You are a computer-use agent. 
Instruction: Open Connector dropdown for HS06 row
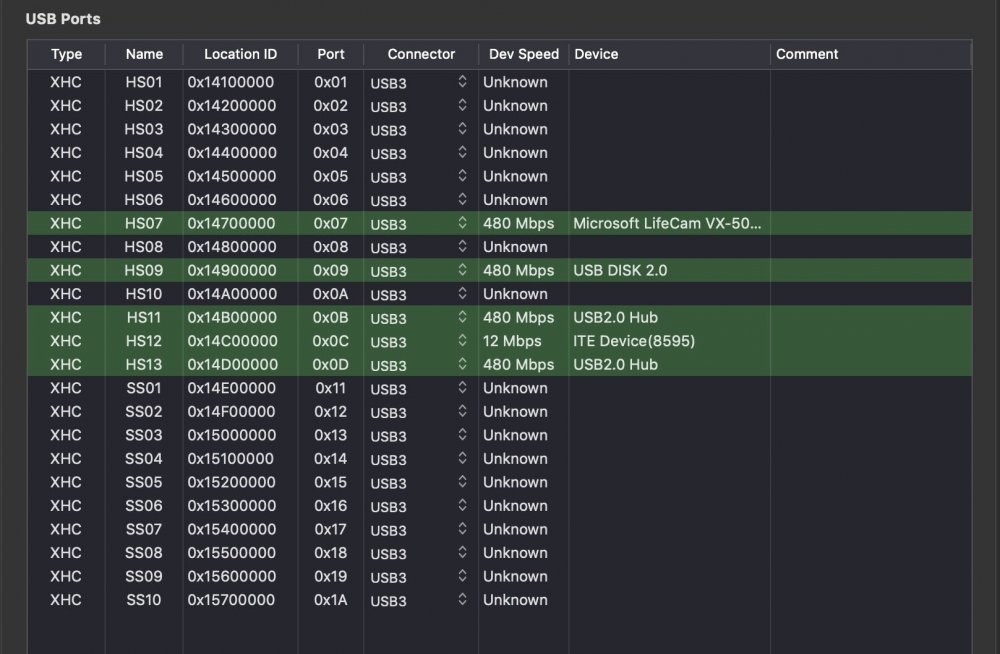[420, 200]
